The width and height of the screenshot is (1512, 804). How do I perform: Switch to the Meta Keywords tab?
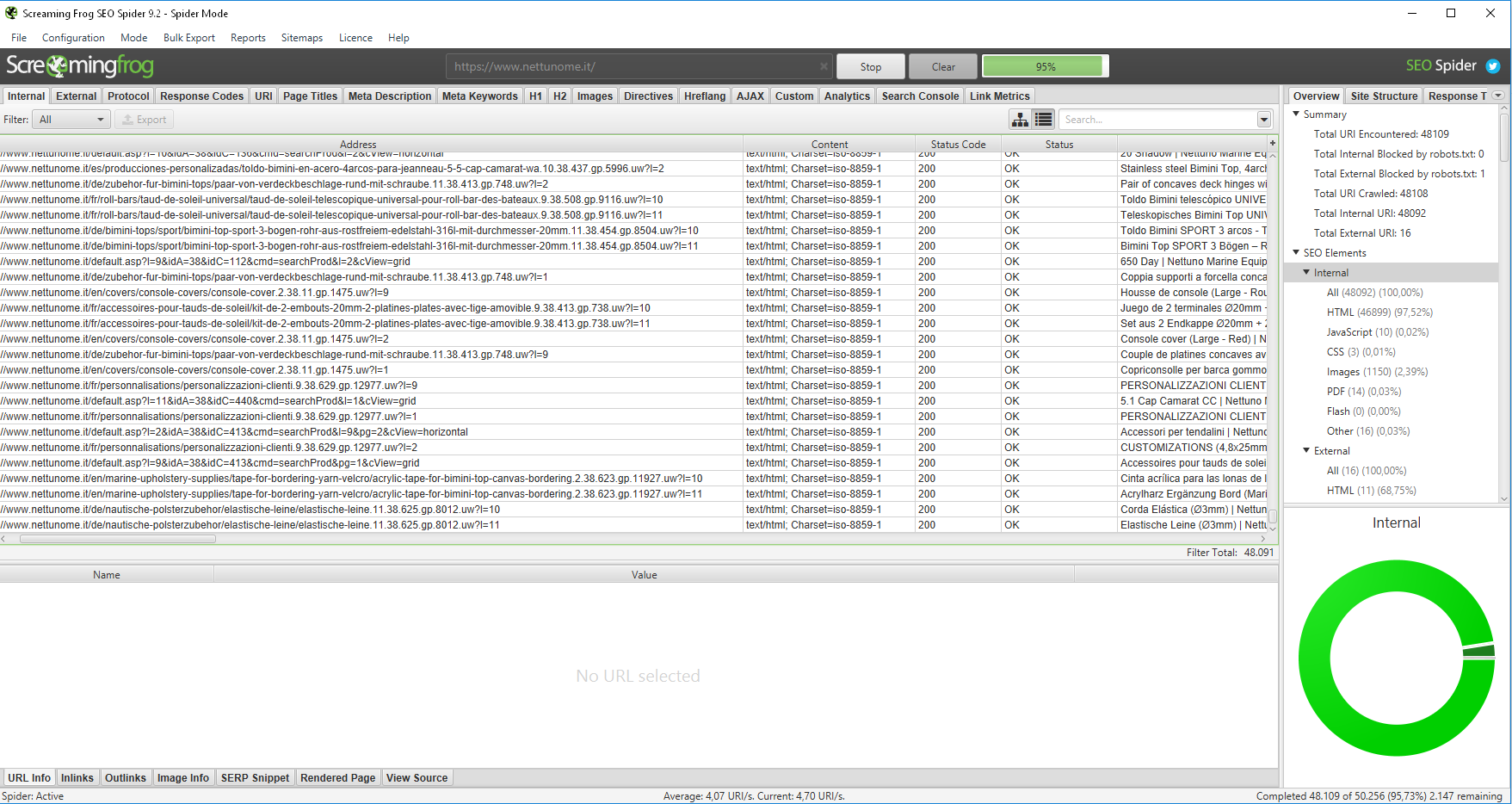pyautogui.click(x=480, y=96)
